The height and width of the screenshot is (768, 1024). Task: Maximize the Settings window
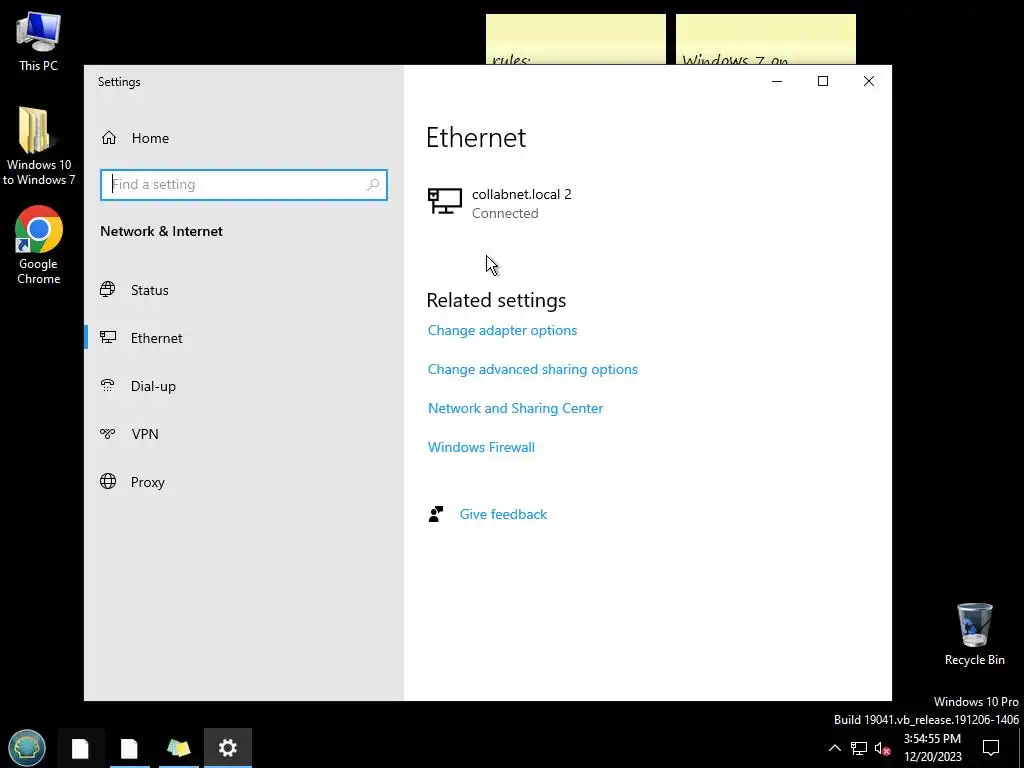pyautogui.click(x=823, y=81)
